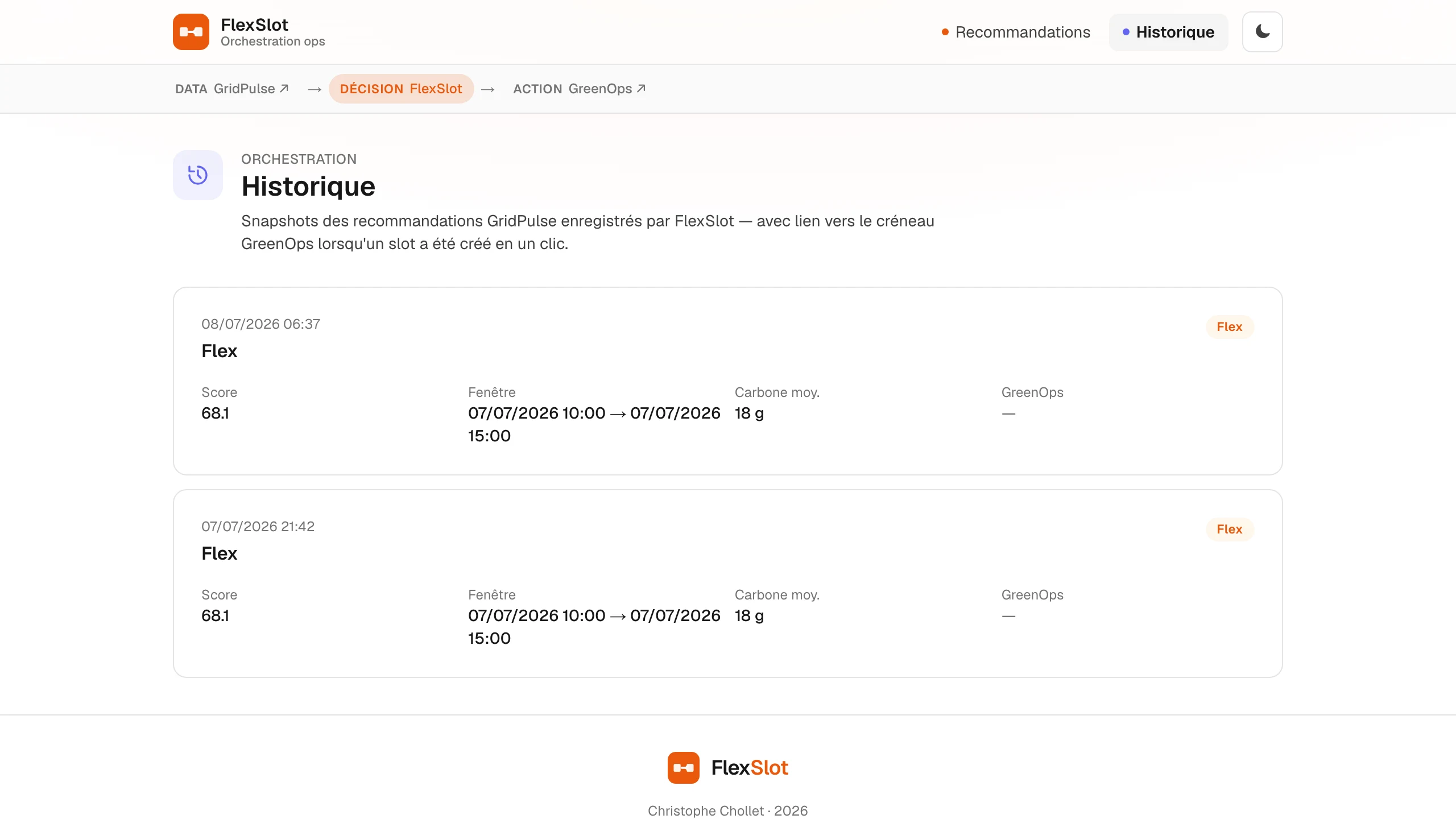
Task: Click the Fenêtre time range in the 08/07/2026 card
Action: click(x=594, y=424)
